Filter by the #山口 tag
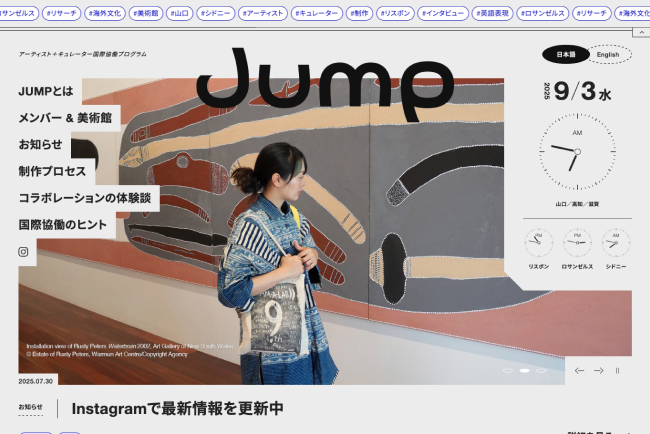The width and height of the screenshot is (650, 434). [179, 13]
